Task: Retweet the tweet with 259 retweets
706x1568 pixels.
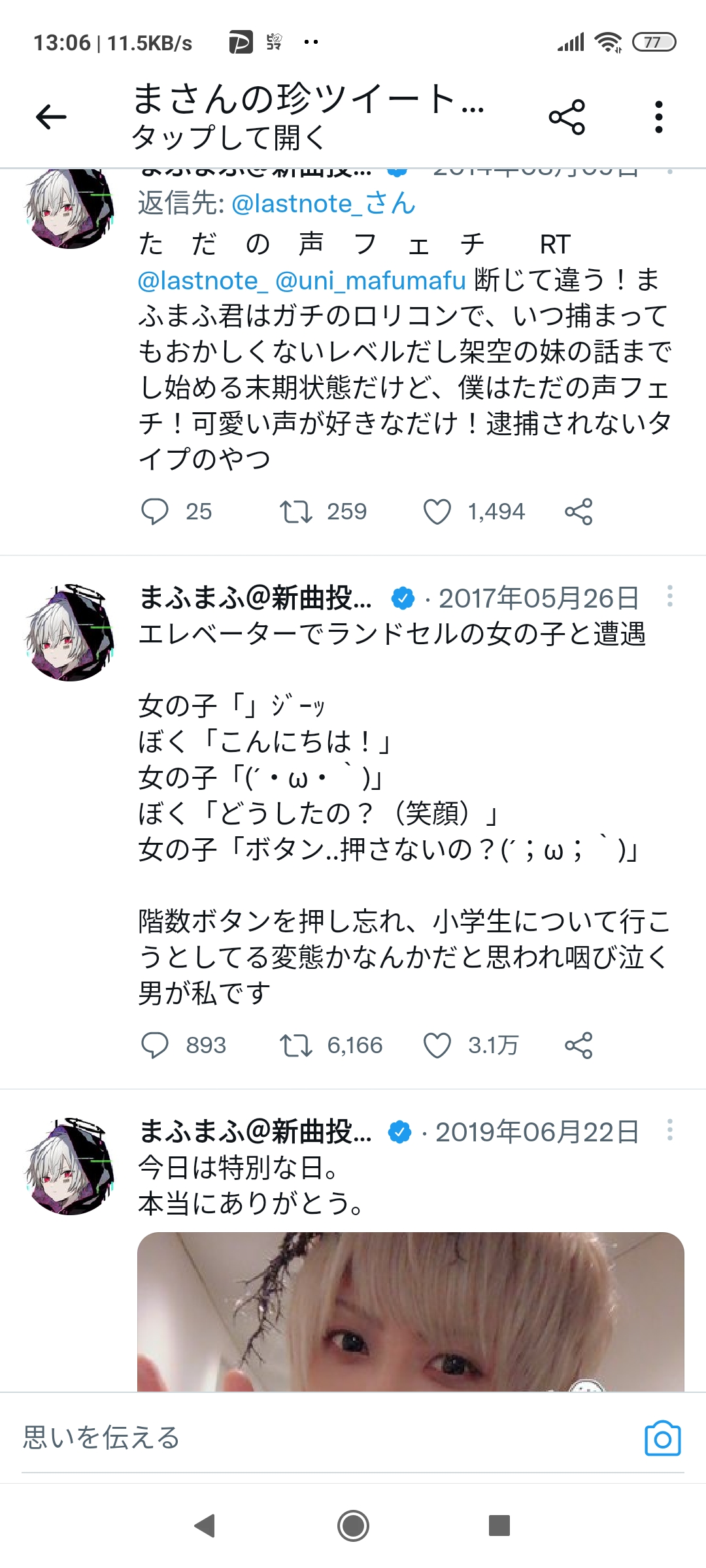Action: click(295, 512)
